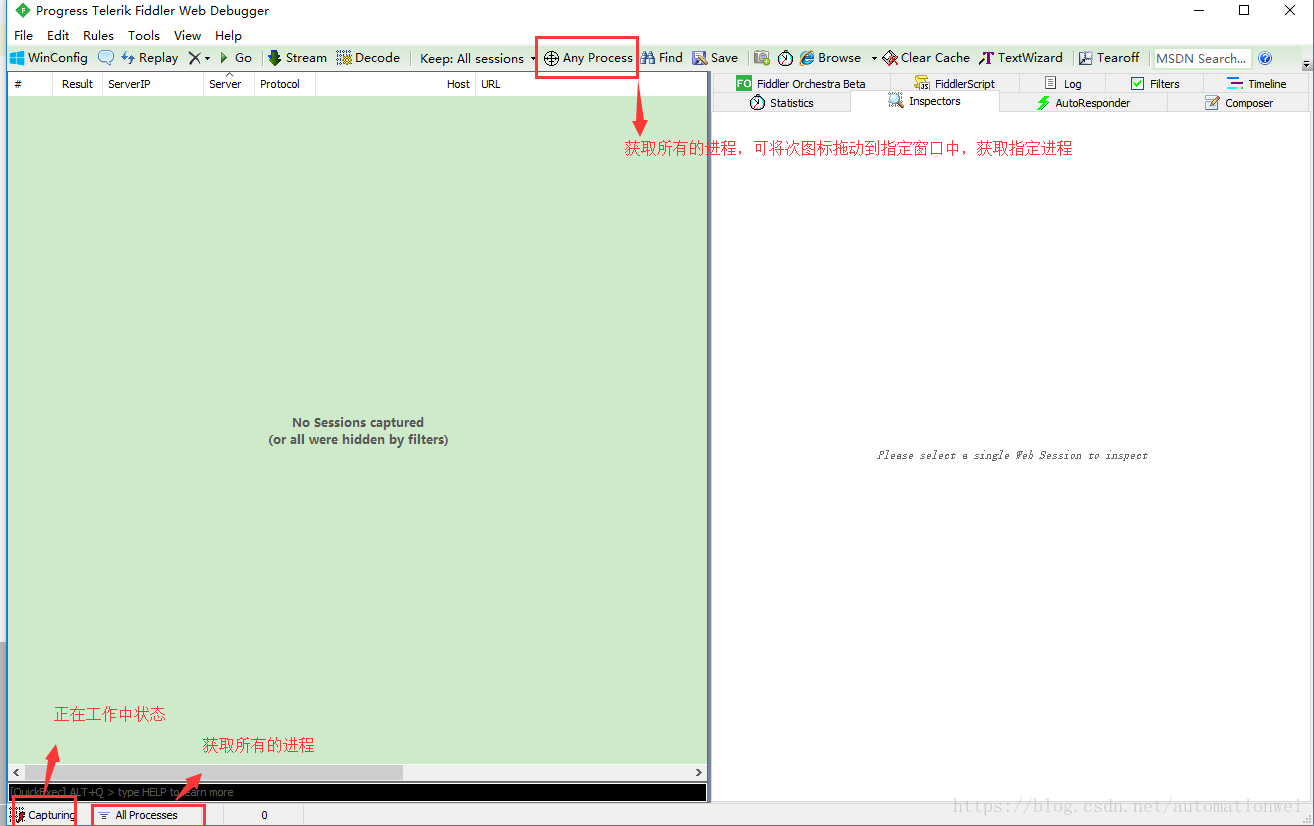
Task: Click the camera screenshot toolbar icon
Action: tap(762, 58)
